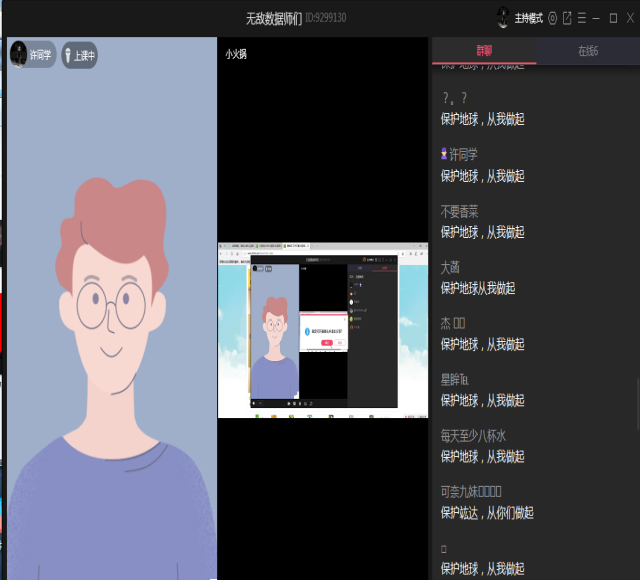This screenshot has height=580, width=640.
Task: Switch to the 群聊 chat tab
Action: pyautogui.click(x=484, y=51)
